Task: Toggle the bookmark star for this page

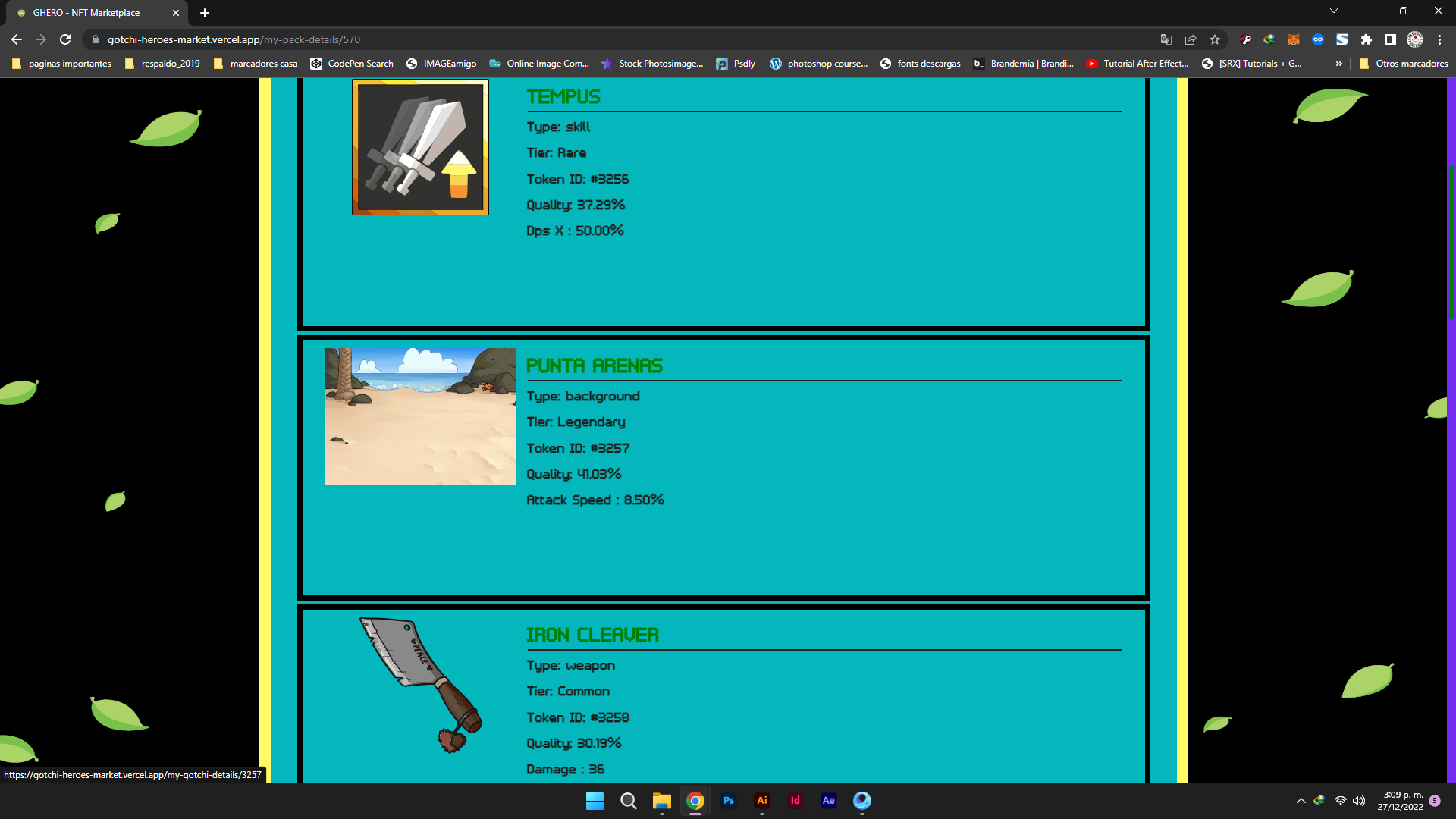Action: 1216,39
